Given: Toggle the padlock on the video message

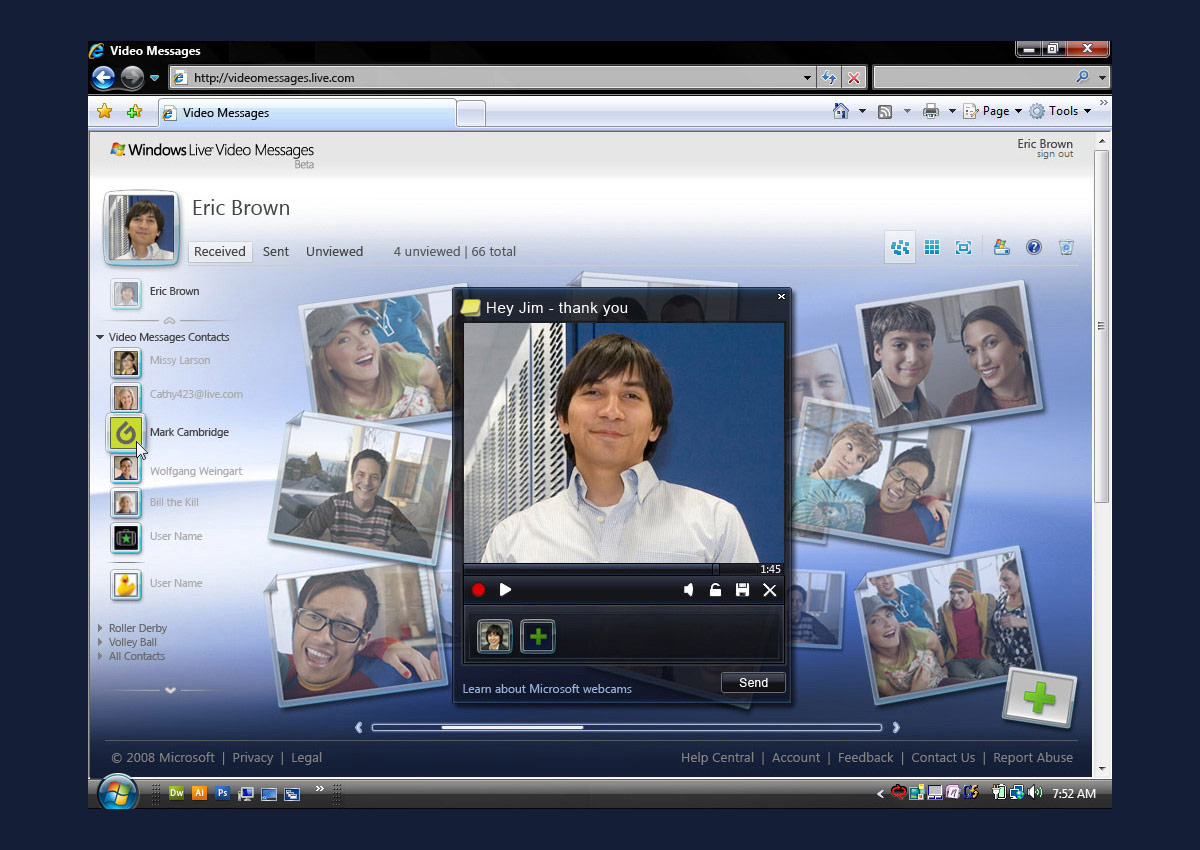Looking at the screenshot, I should point(715,590).
